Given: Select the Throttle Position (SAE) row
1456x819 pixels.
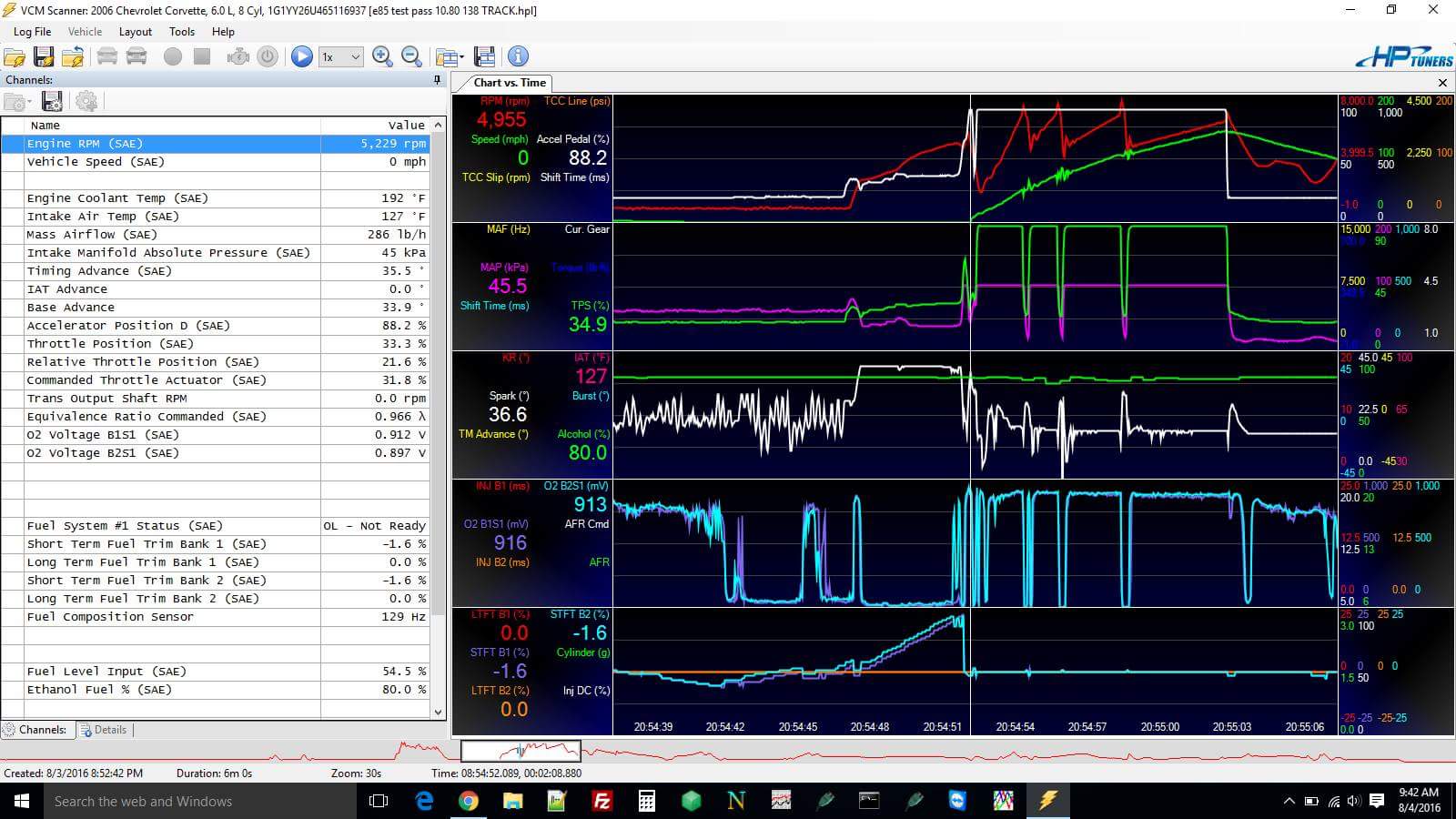Looking at the screenshot, I should pos(216,344).
